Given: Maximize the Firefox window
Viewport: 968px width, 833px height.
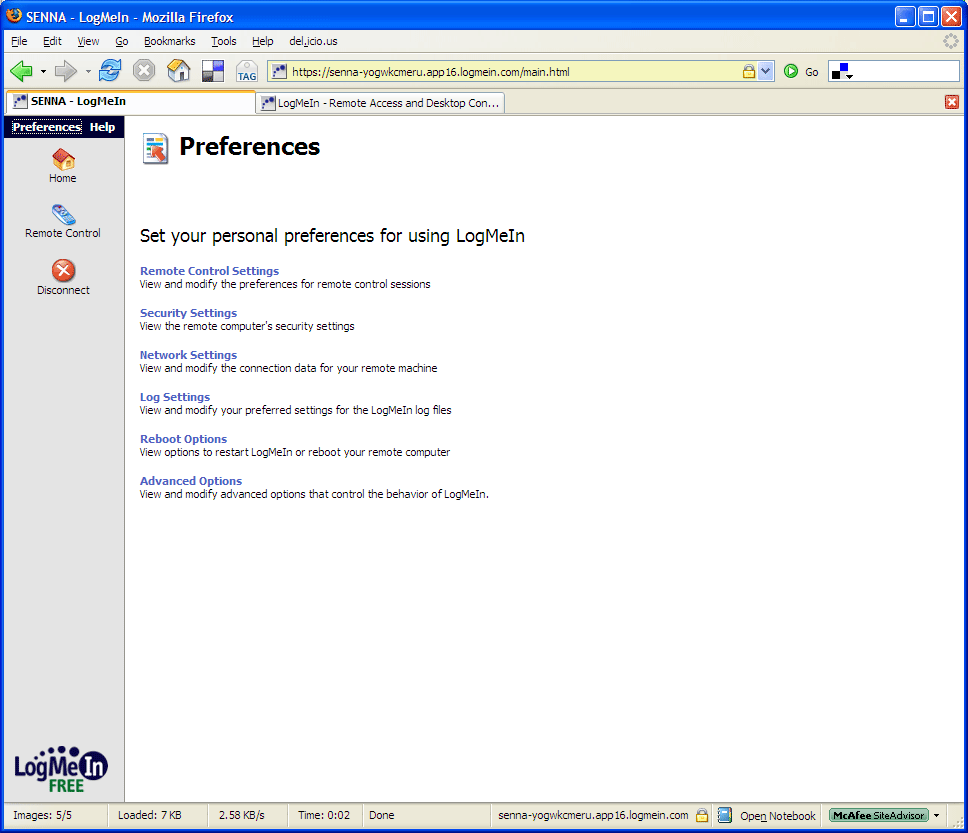Looking at the screenshot, I should point(928,16).
